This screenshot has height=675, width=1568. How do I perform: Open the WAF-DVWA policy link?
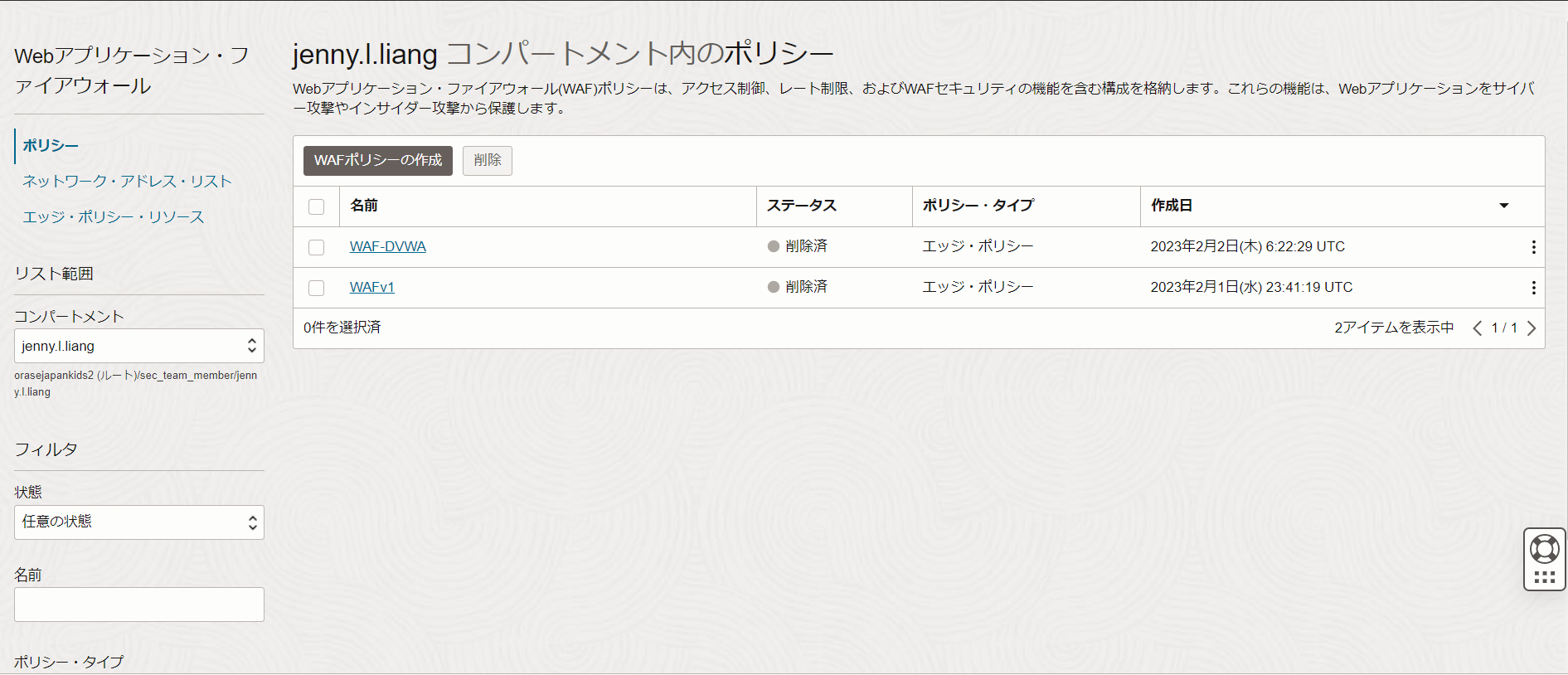(x=387, y=246)
